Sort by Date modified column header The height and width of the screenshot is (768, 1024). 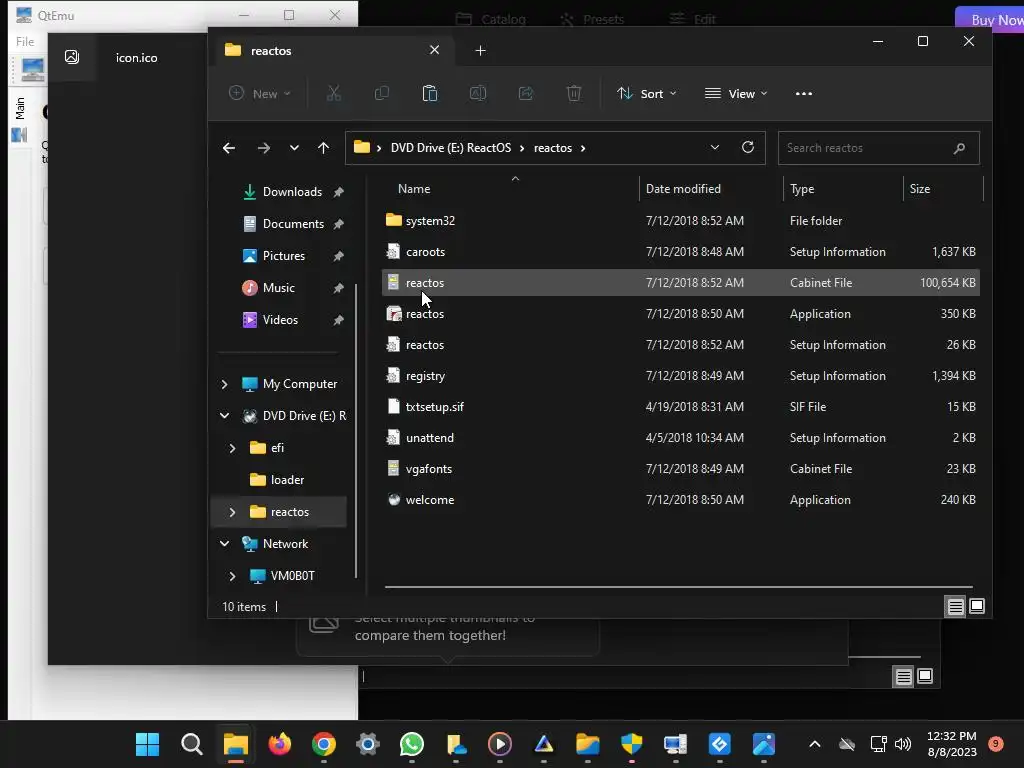pos(683,189)
